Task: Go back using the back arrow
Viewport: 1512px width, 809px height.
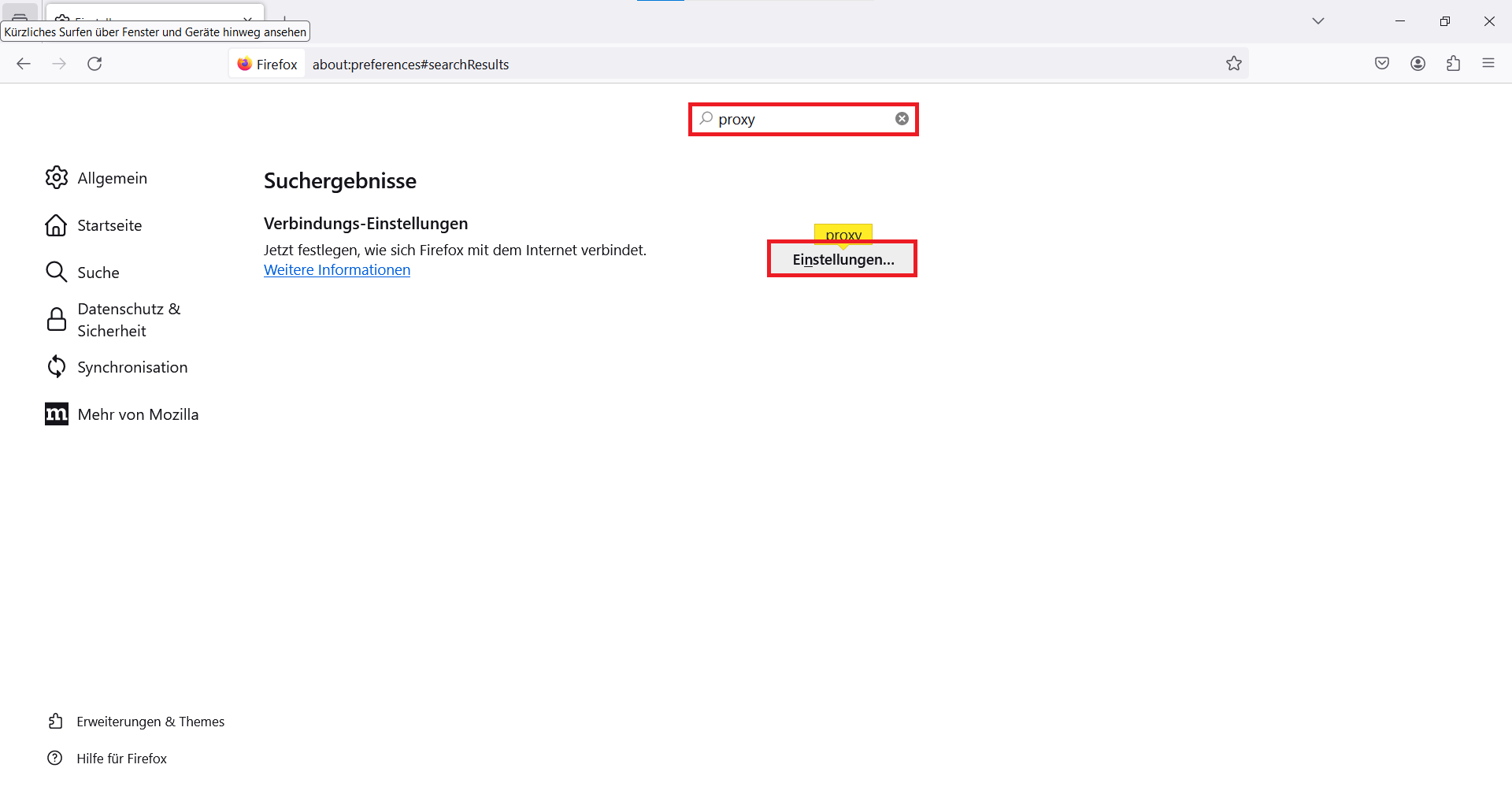Action: tap(24, 64)
